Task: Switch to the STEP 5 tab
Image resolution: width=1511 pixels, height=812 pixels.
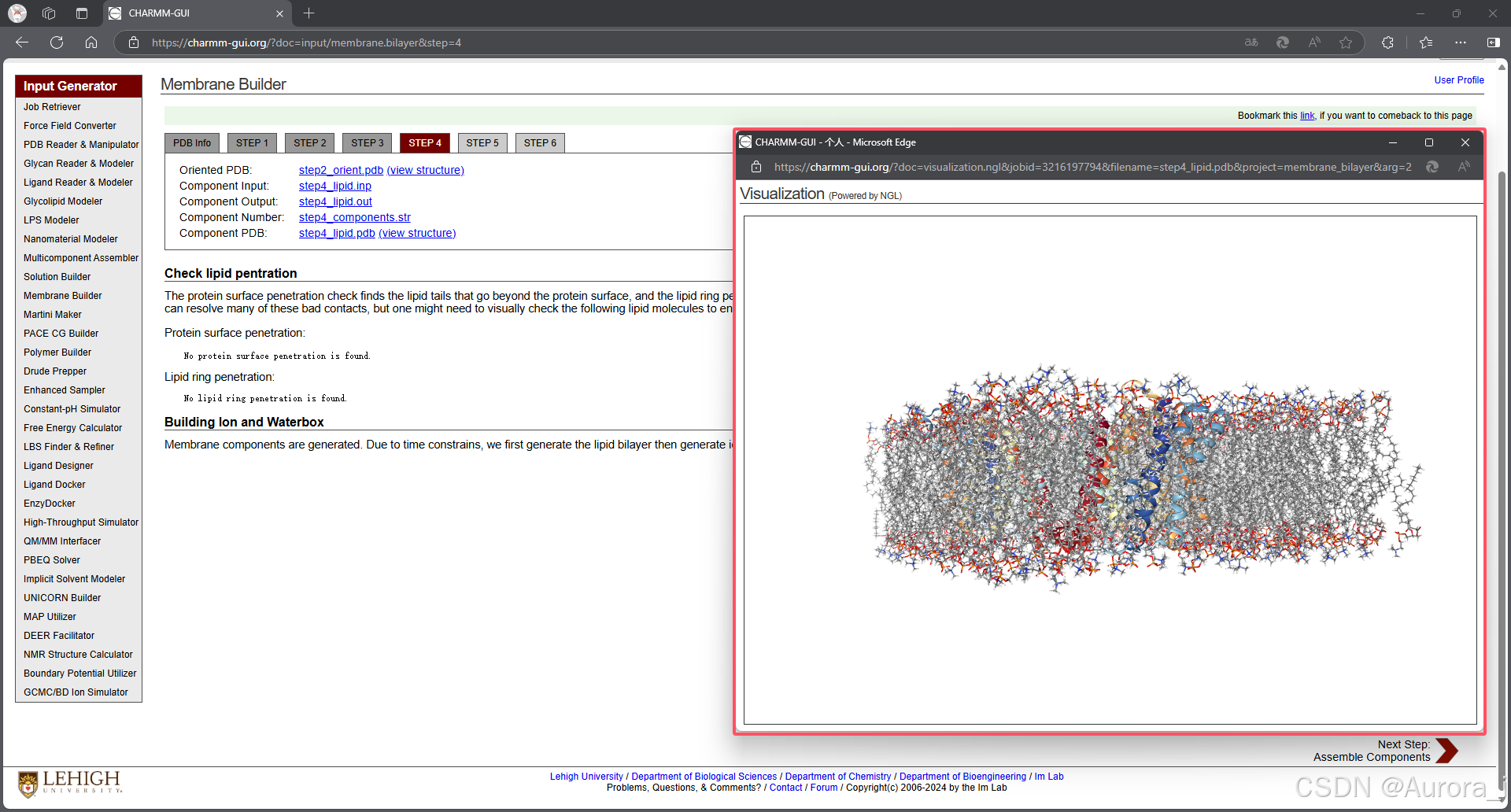Action: click(482, 142)
